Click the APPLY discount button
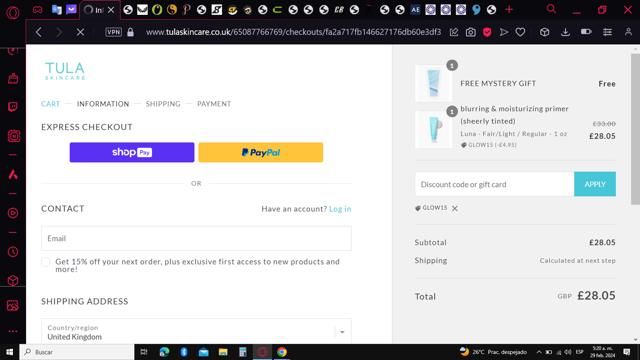The image size is (640, 360). pos(595,184)
